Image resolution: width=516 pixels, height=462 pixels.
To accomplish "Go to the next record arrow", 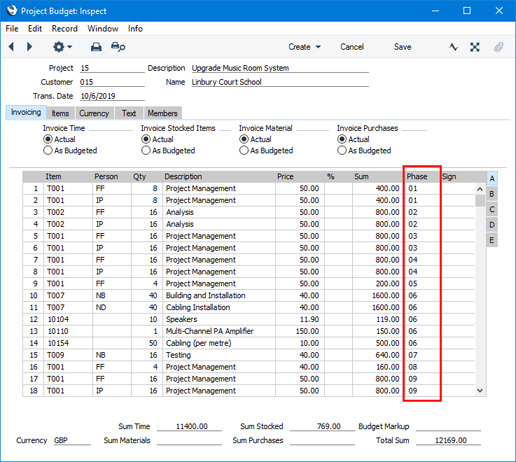I will [x=29, y=47].
